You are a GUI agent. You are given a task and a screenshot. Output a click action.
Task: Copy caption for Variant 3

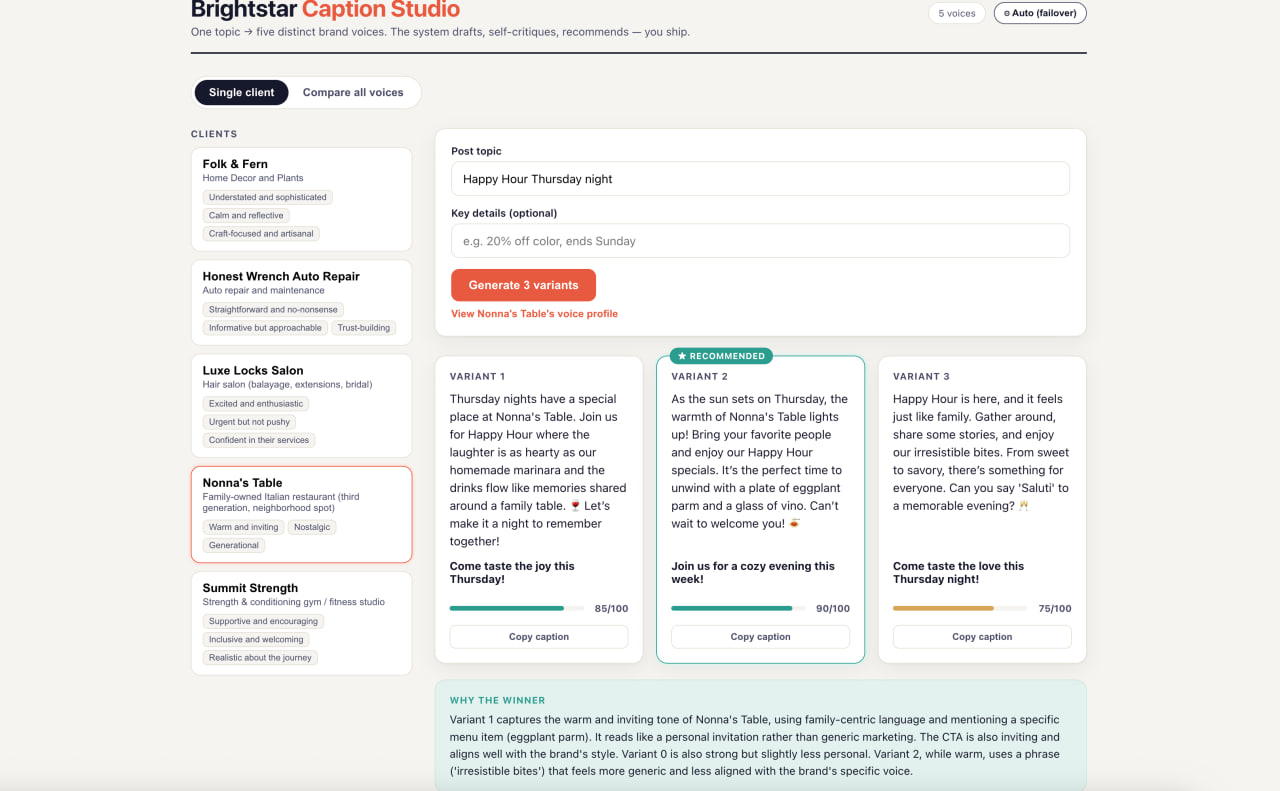[982, 637]
